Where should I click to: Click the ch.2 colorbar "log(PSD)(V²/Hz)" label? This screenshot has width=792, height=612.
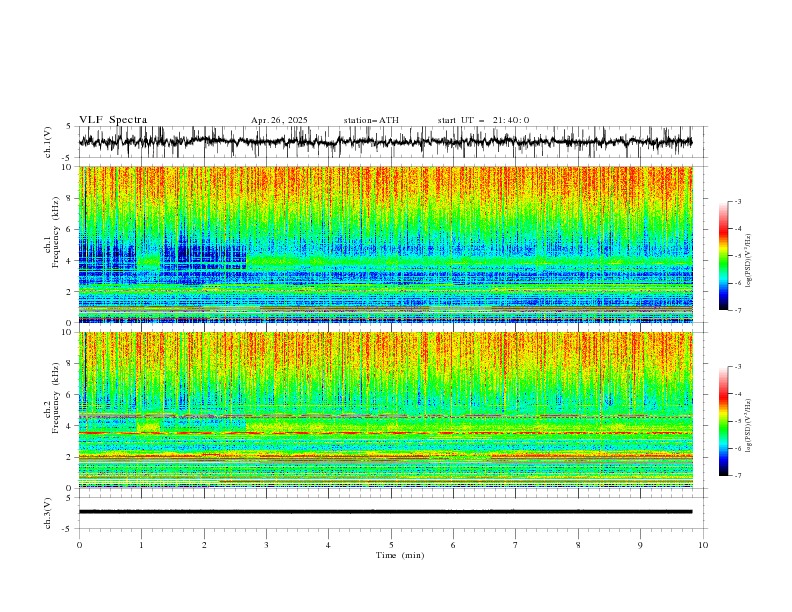click(749, 425)
